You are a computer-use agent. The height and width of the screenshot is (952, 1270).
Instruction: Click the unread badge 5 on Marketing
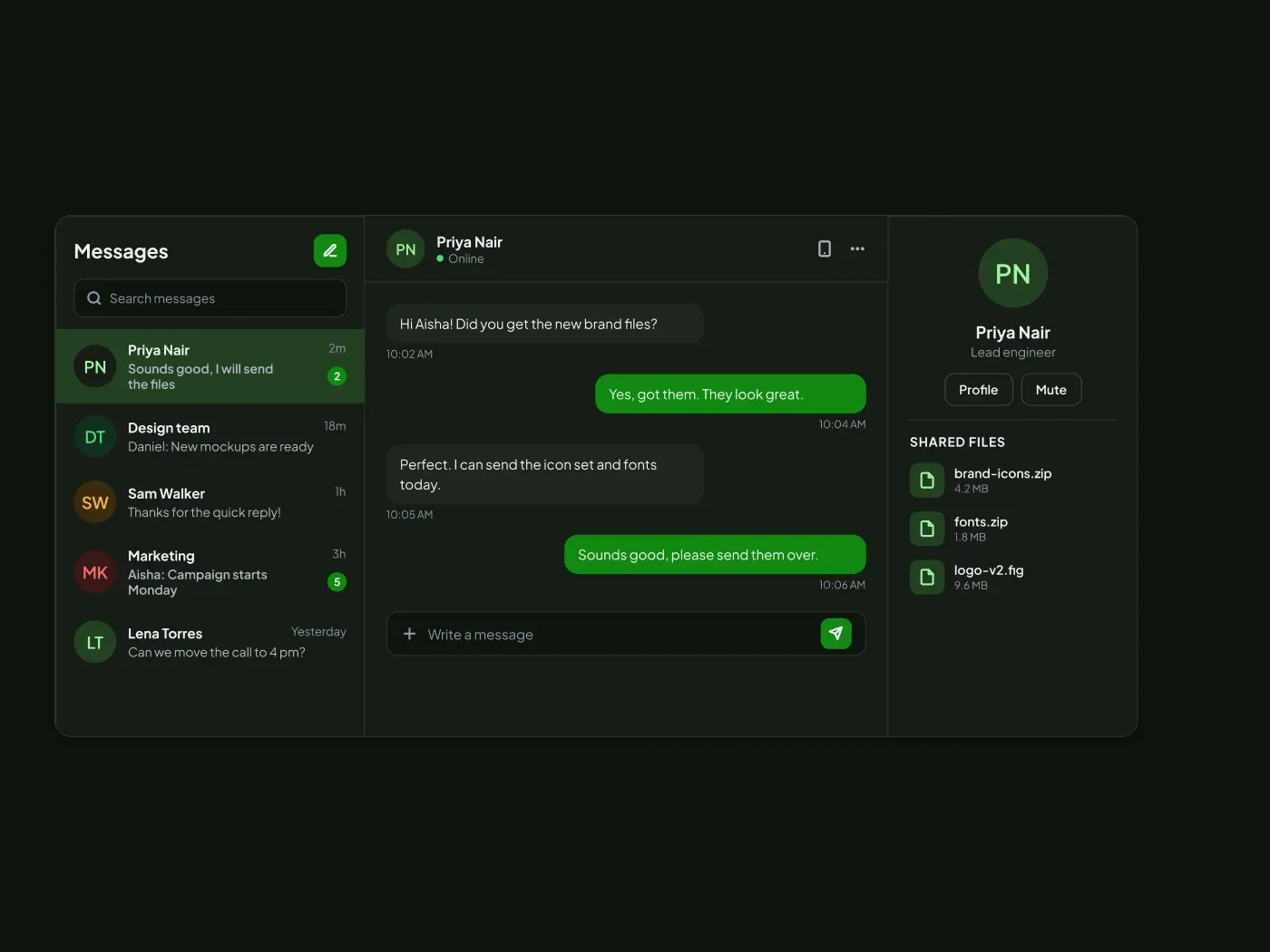click(337, 582)
